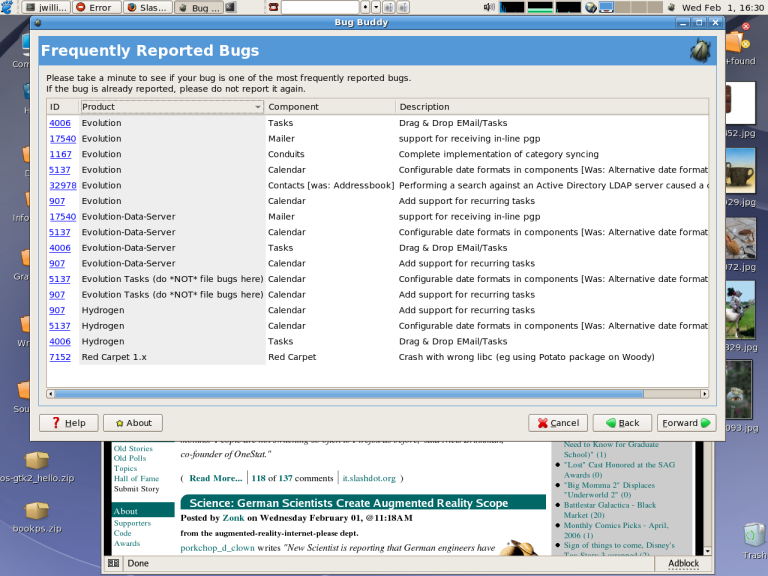Click the horizontal scrollbar's left arrow
Image resolution: width=768 pixels, height=576 pixels.
[50, 394]
